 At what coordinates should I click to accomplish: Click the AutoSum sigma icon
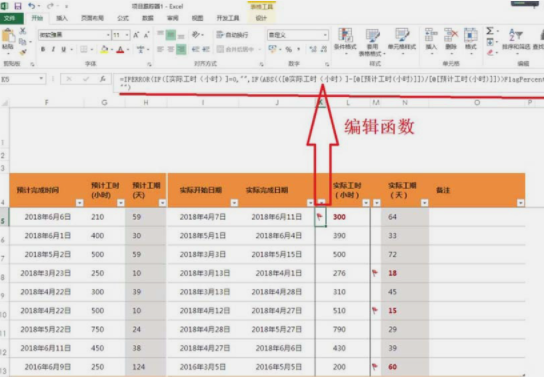(x=490, y=31)
